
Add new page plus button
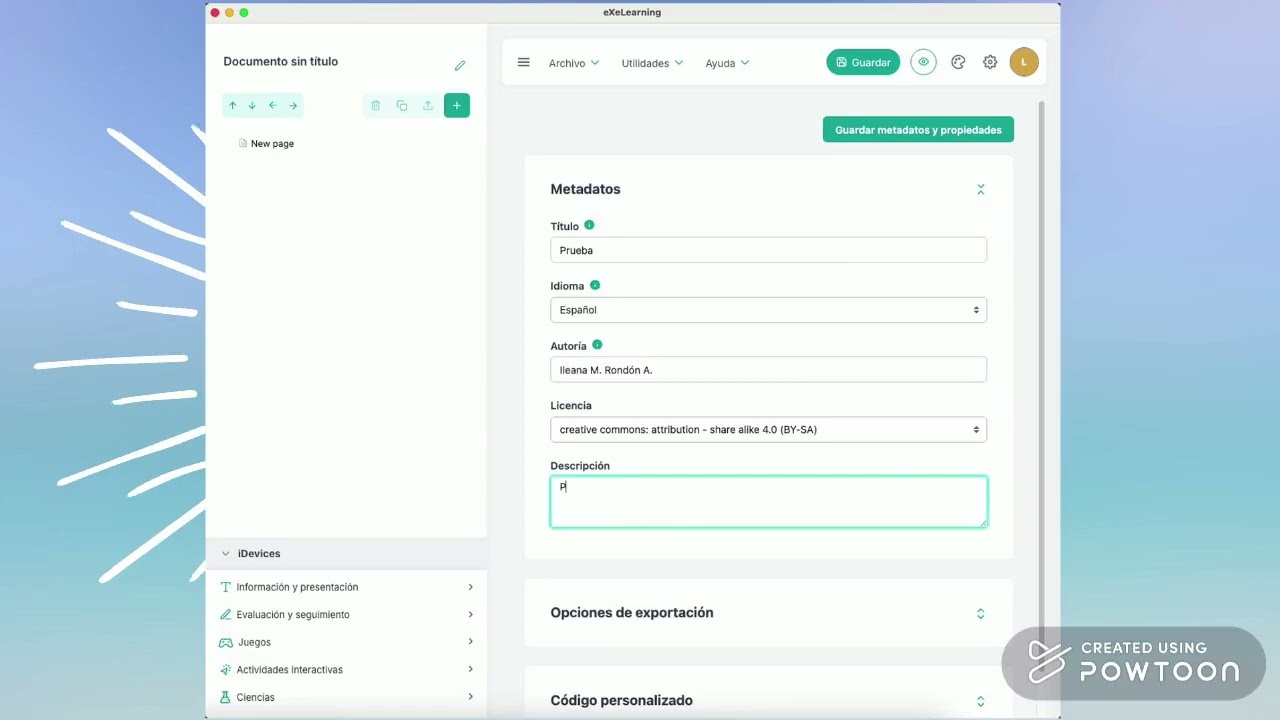pos(457,105)
